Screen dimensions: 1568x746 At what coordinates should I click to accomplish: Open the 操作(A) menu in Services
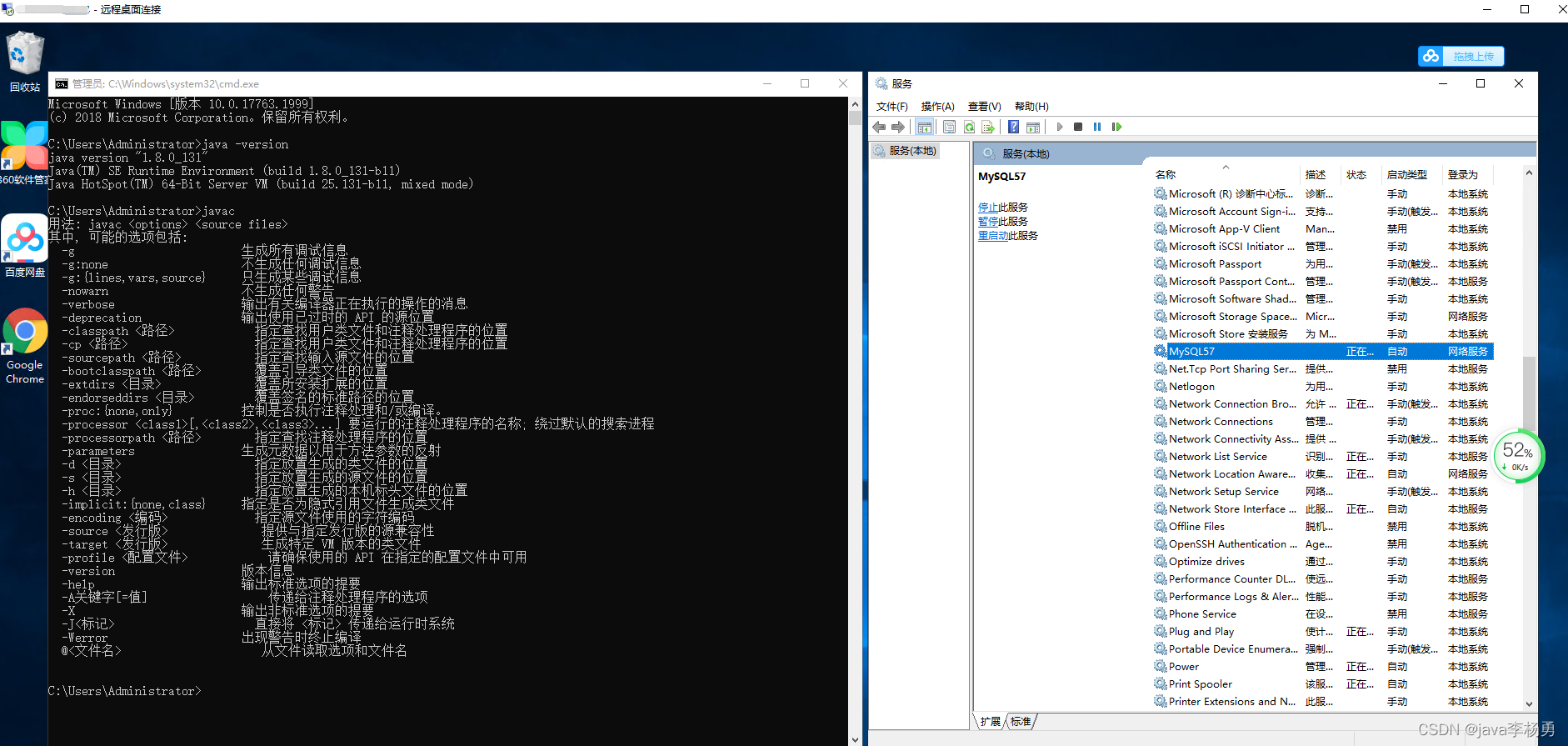click(x=937, y=106)
